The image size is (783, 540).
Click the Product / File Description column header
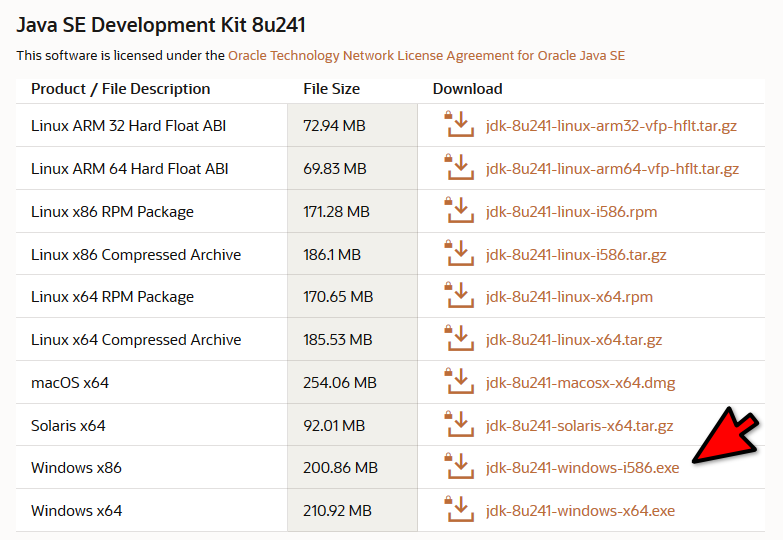[120, 89]
